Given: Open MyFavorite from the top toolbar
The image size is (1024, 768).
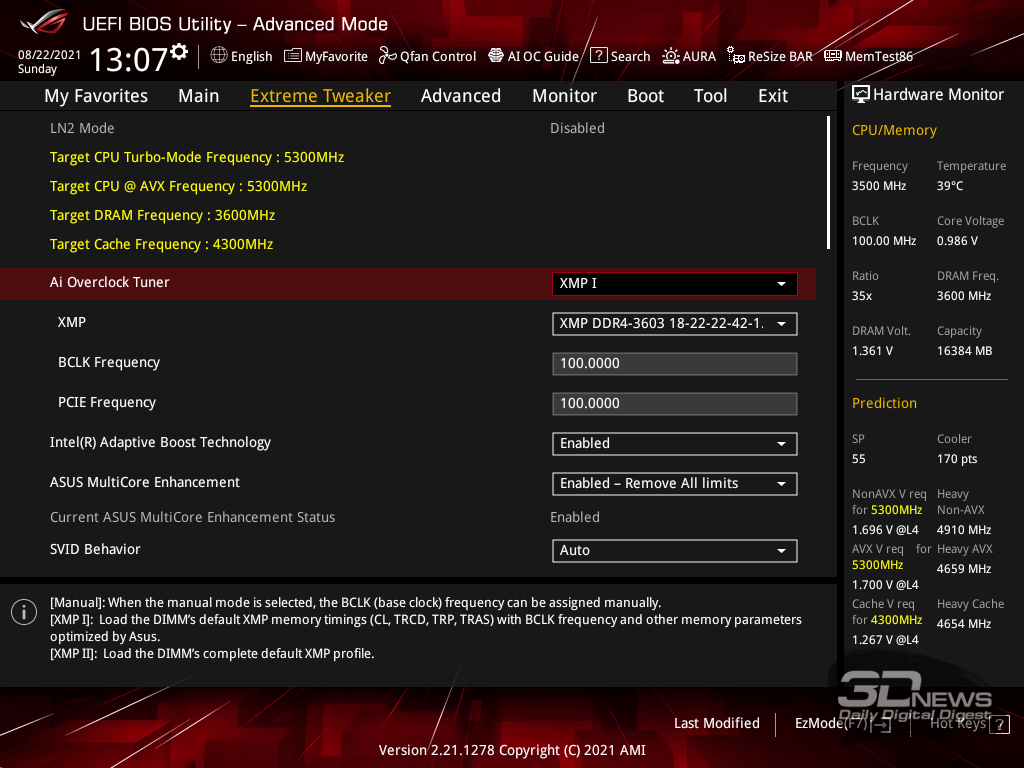Looking at the screenshot, I should click(326, 56).
